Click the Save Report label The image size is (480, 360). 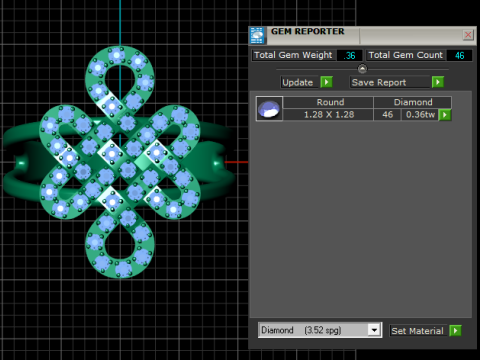[379, 82]
